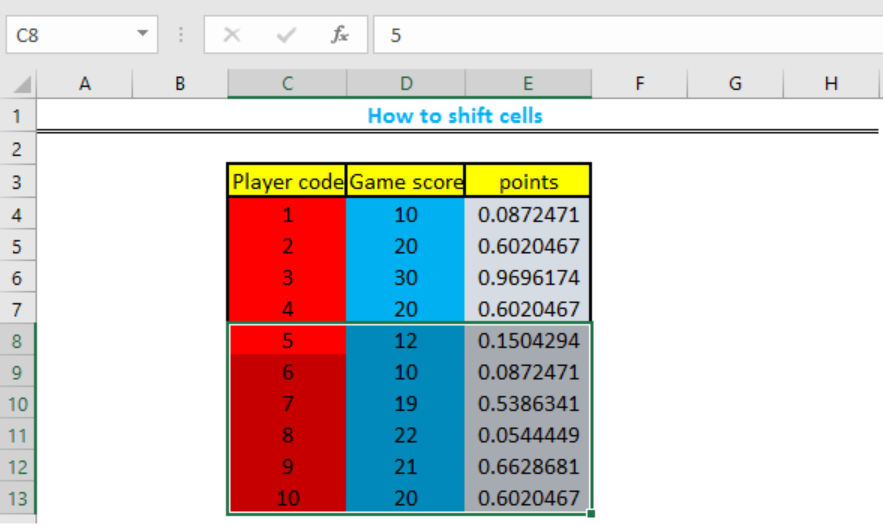Click the 'How to shift cells' title cell
The width and height of the screenshot is (884, 526).
tap(455, 116)
